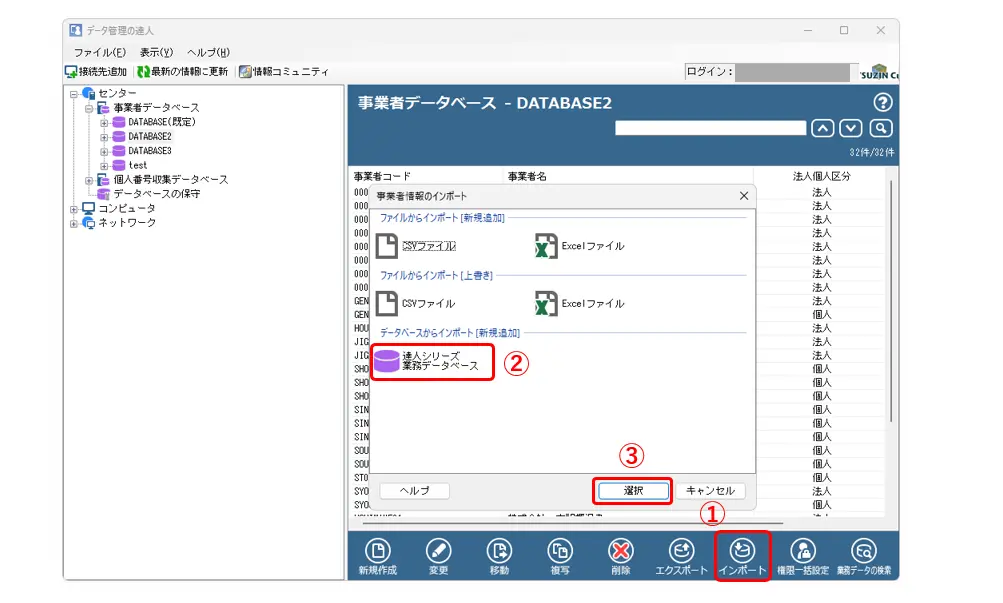This screenshot has width=1003, height=603.
Task: Sort by 事業者コード column header
Action: coord(382,176)
